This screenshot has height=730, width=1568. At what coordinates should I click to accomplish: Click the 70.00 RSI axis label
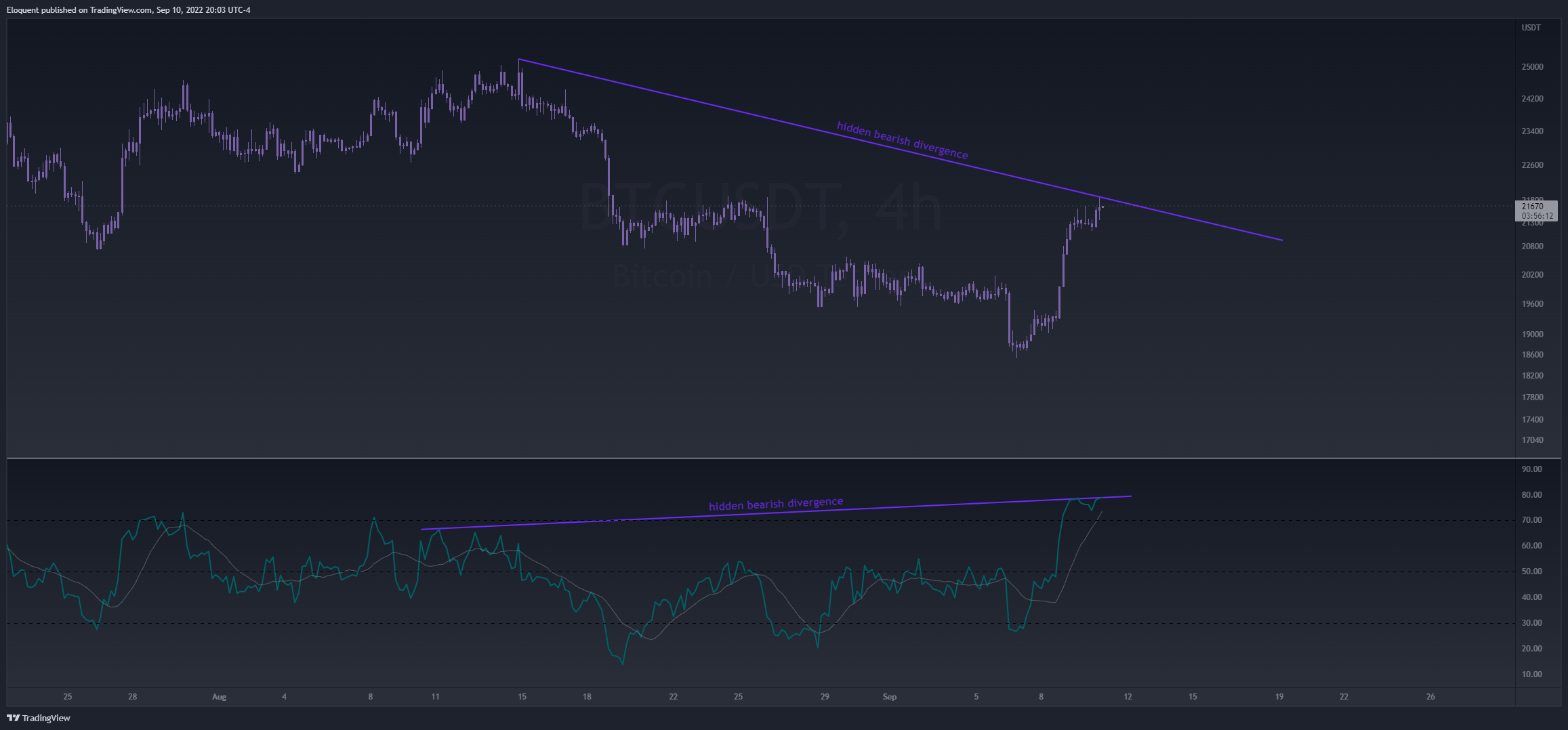click(x=1531, y=520)
